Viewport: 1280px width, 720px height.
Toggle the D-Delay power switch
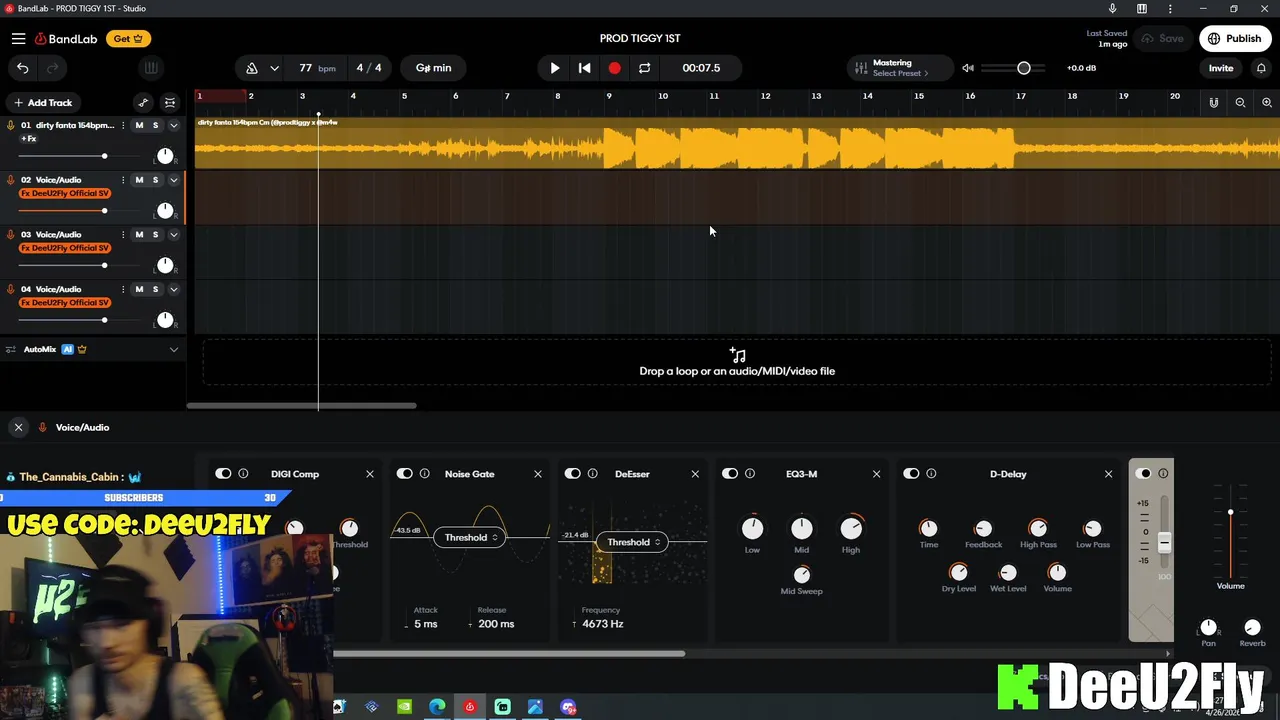tap(911, 474)
